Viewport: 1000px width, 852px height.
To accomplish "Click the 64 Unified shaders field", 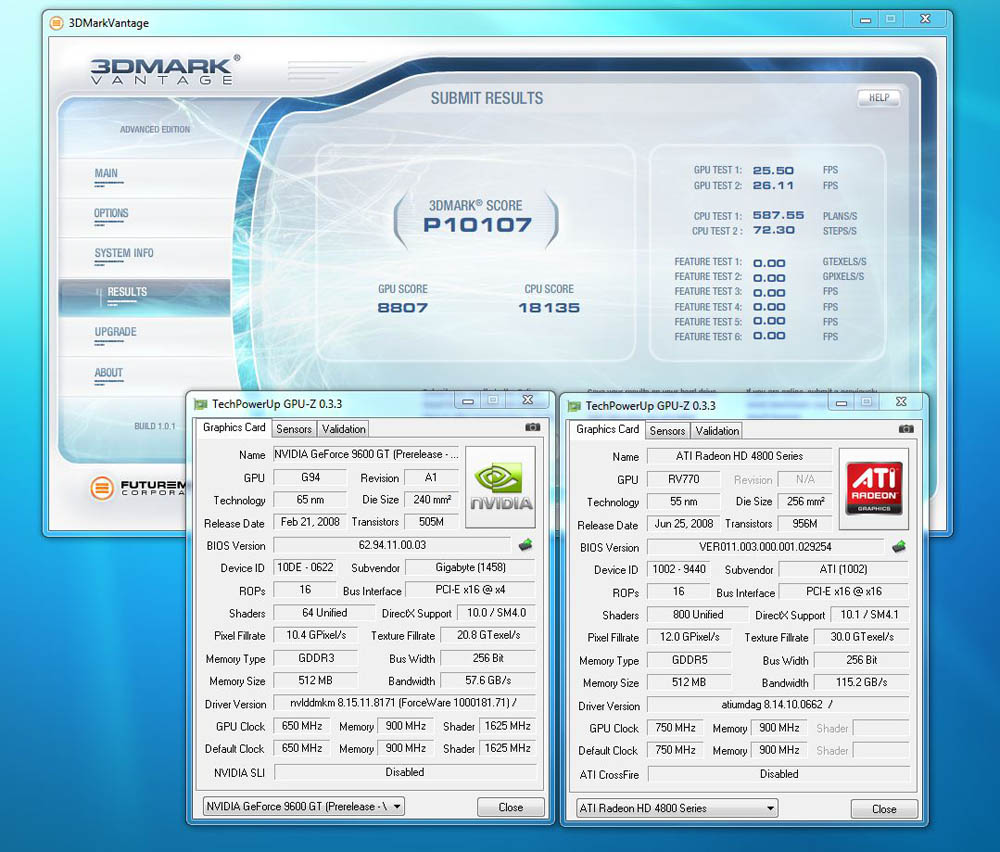I will [x=325, y=613].
